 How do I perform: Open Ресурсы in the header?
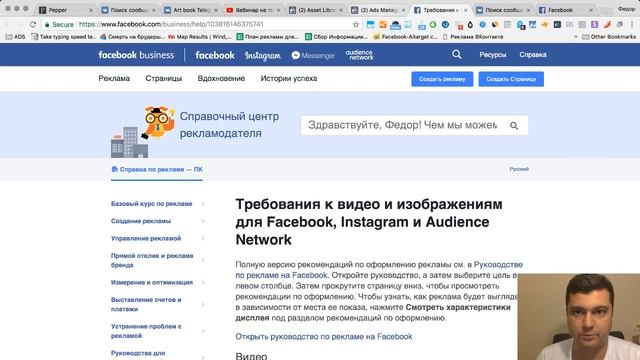(x=493, y=55)
